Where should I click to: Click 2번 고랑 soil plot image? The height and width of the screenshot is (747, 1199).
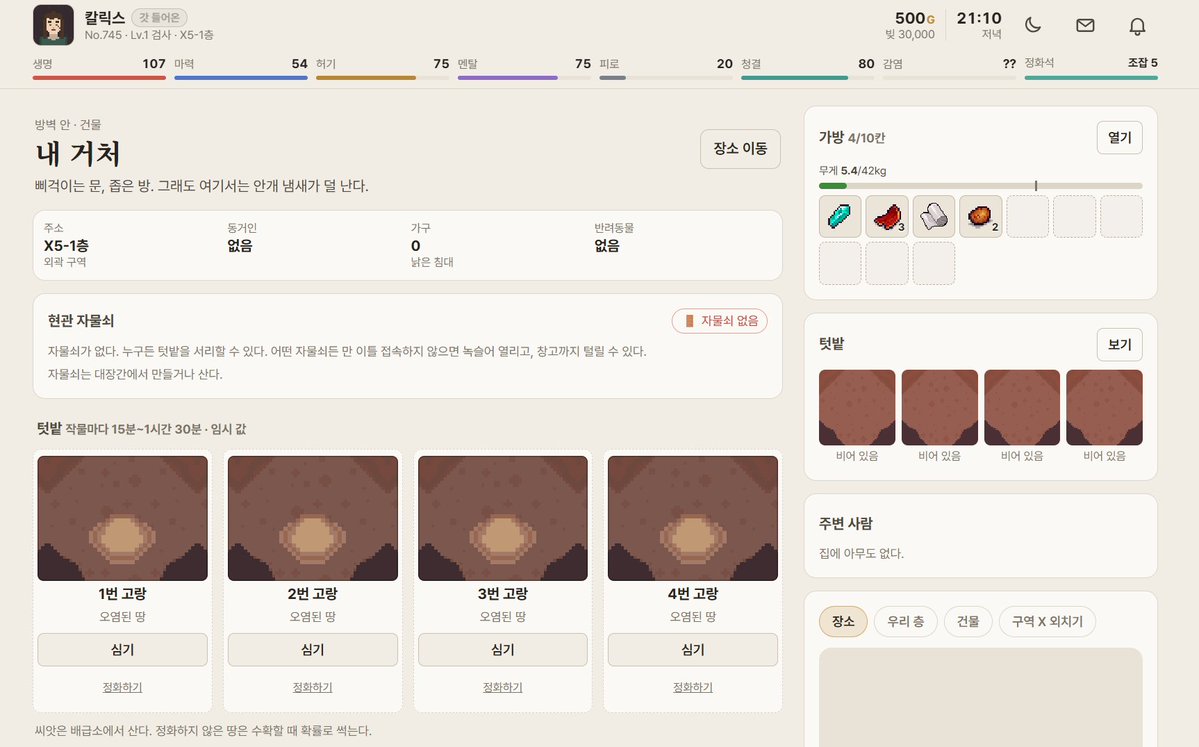(313, 518)
